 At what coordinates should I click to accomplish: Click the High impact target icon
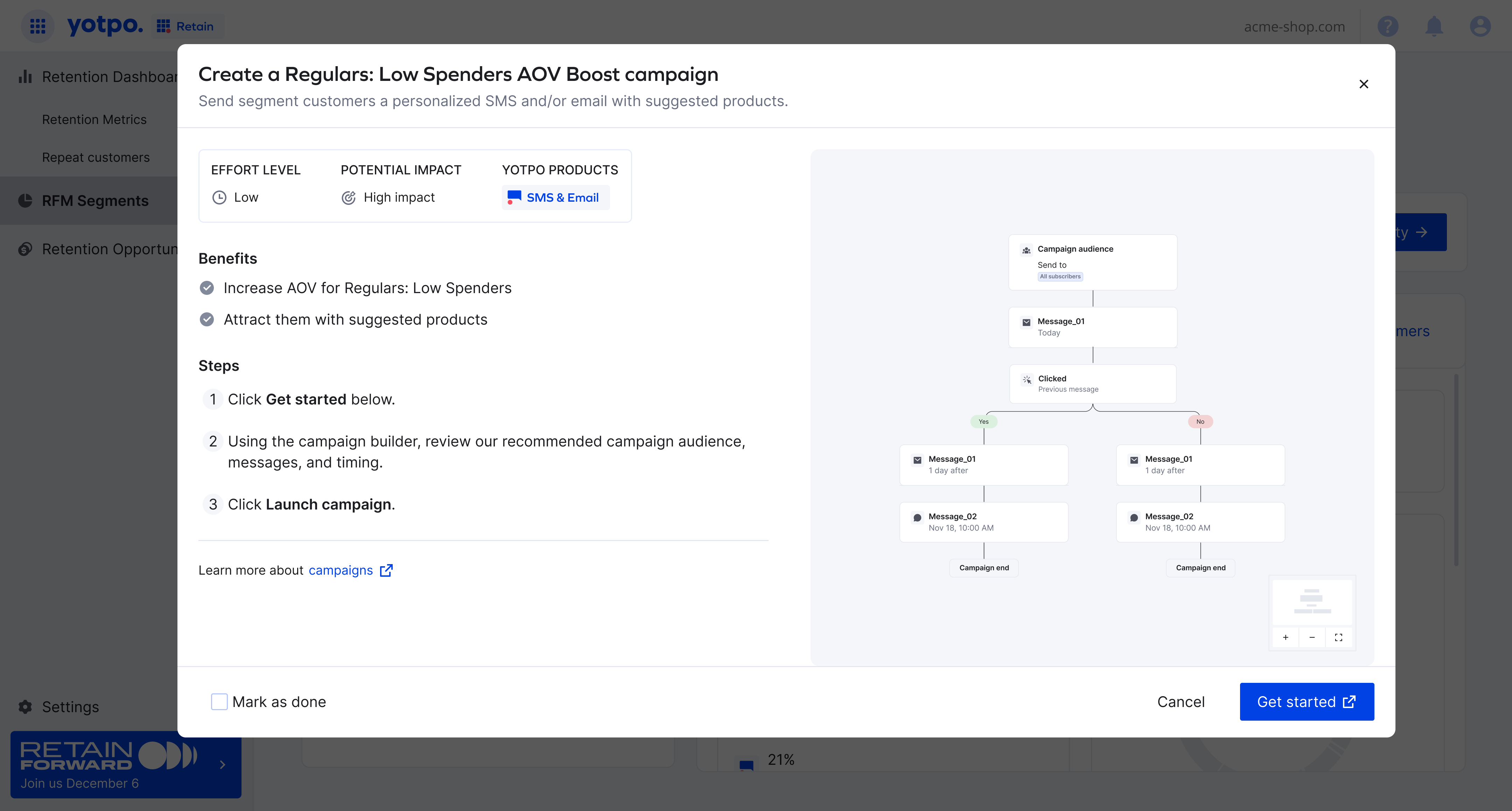(x=349, y=197)
